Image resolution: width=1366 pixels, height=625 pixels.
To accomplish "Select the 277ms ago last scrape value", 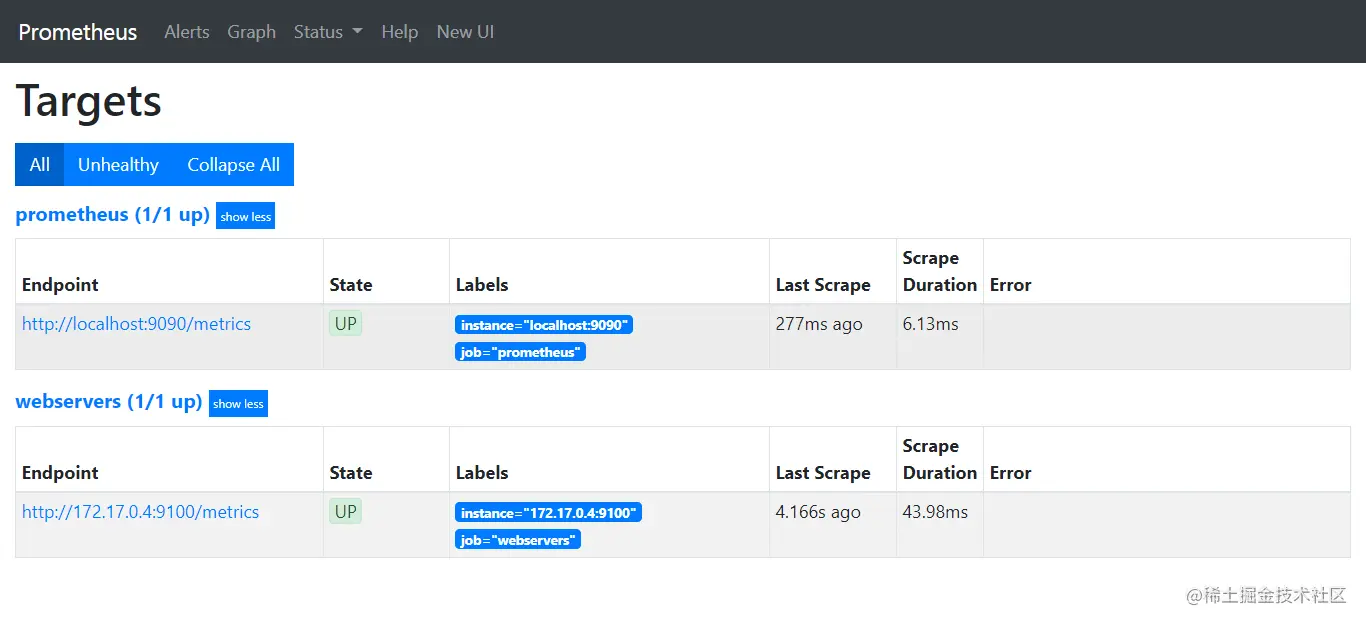I will pos(819,324).
